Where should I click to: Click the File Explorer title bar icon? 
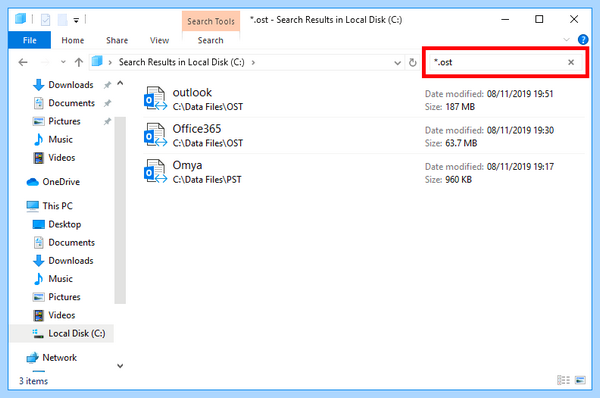[x=21, y=19]
